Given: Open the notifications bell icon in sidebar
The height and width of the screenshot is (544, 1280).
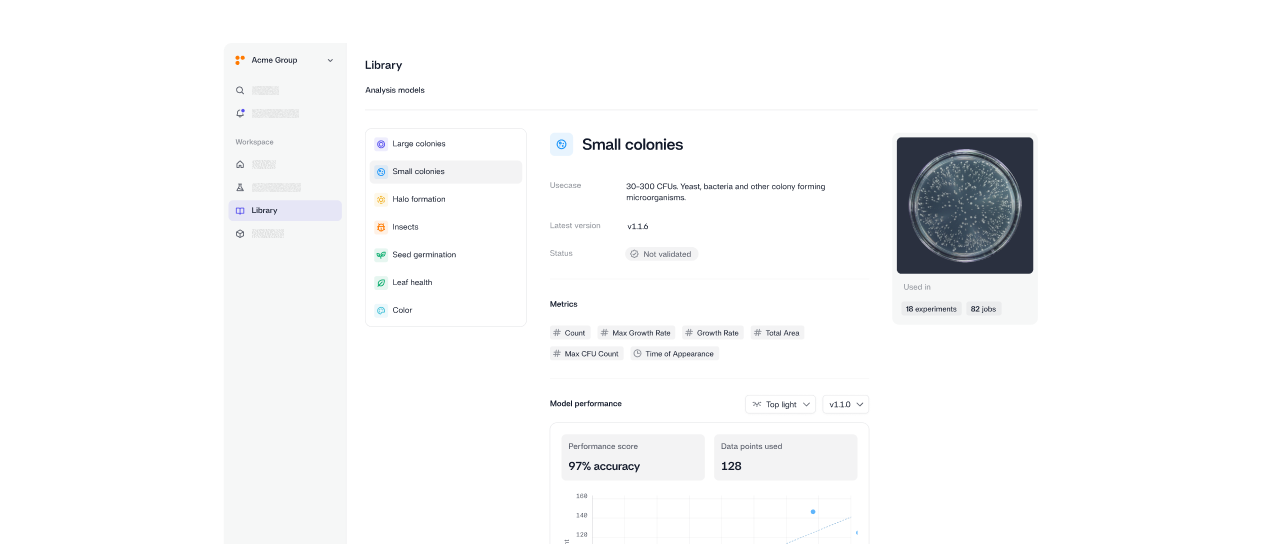Looking at the screenshot, I should (x=240, y=113).
